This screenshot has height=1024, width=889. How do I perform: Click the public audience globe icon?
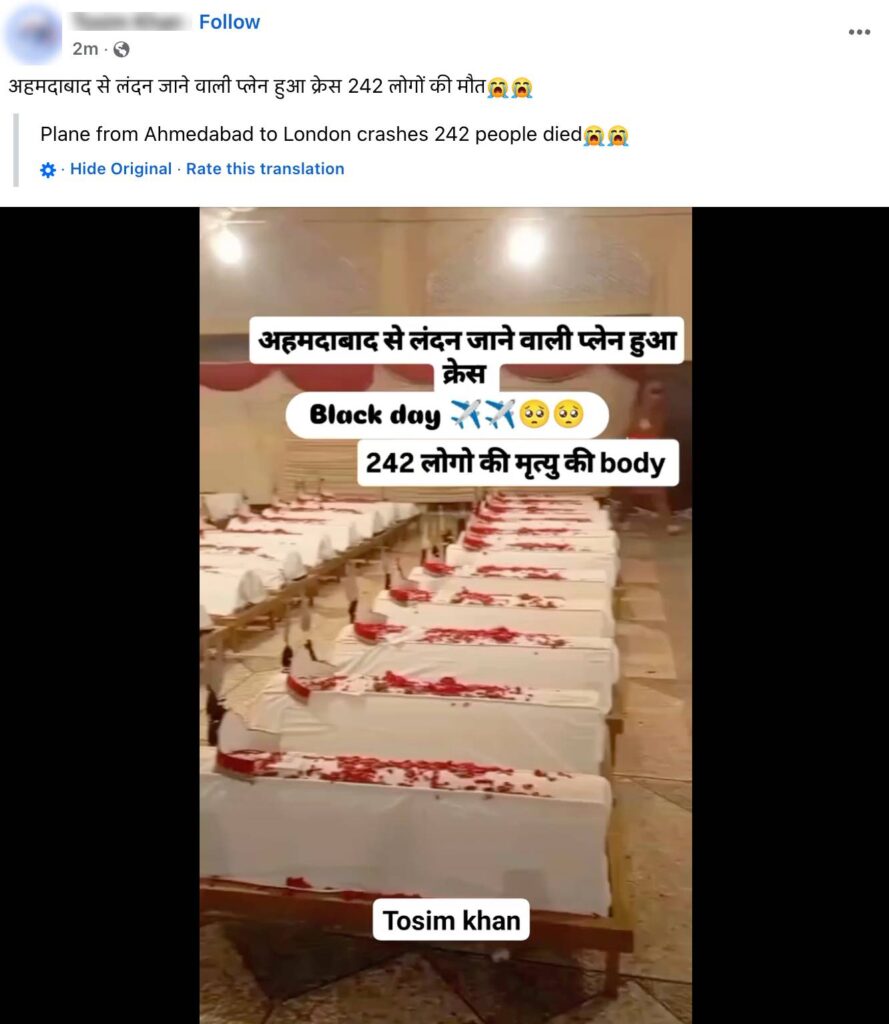[121, 50]
